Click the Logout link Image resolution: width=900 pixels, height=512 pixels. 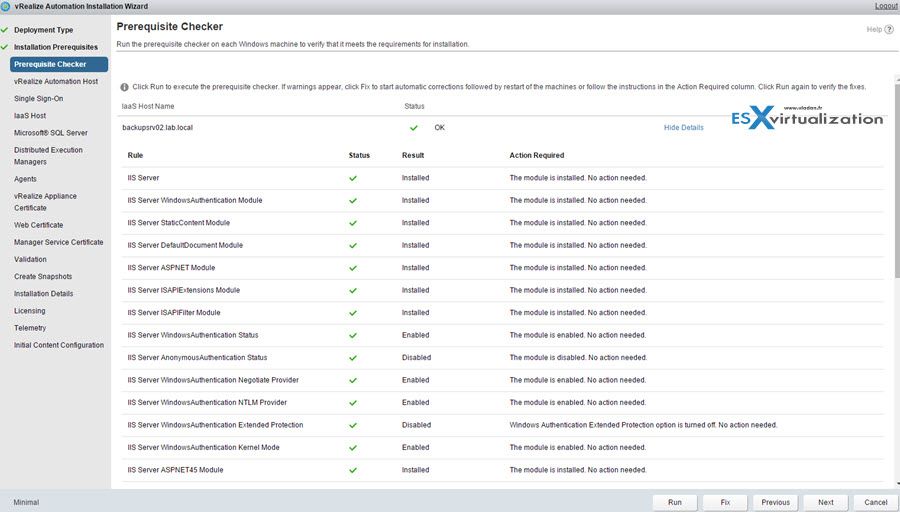[886, 6]
